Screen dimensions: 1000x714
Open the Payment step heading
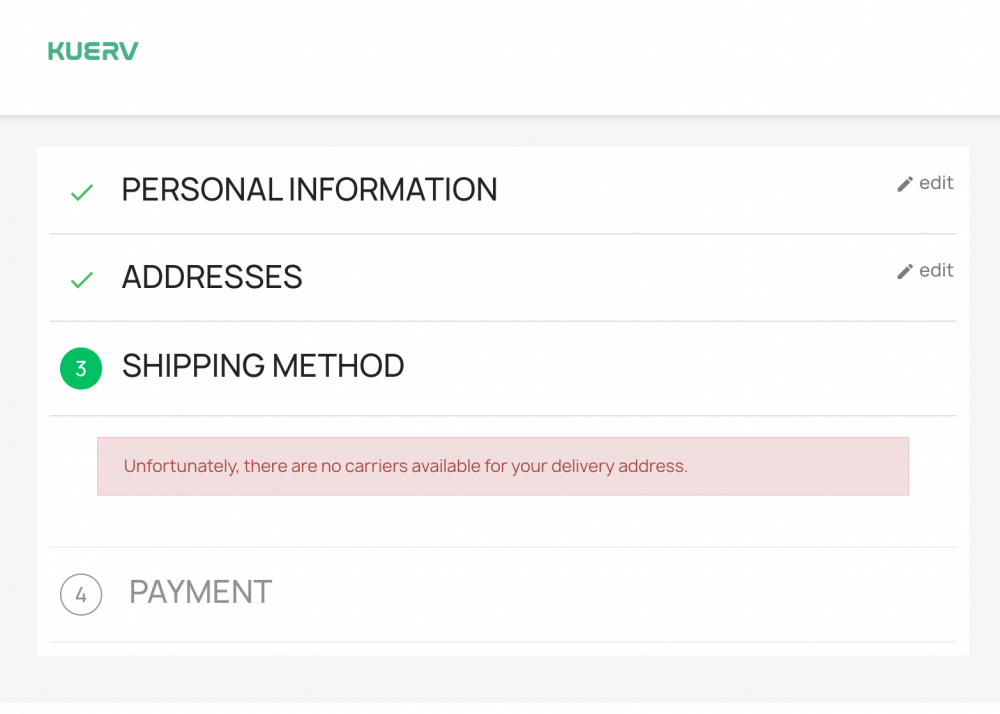click(x=200, y=592)
